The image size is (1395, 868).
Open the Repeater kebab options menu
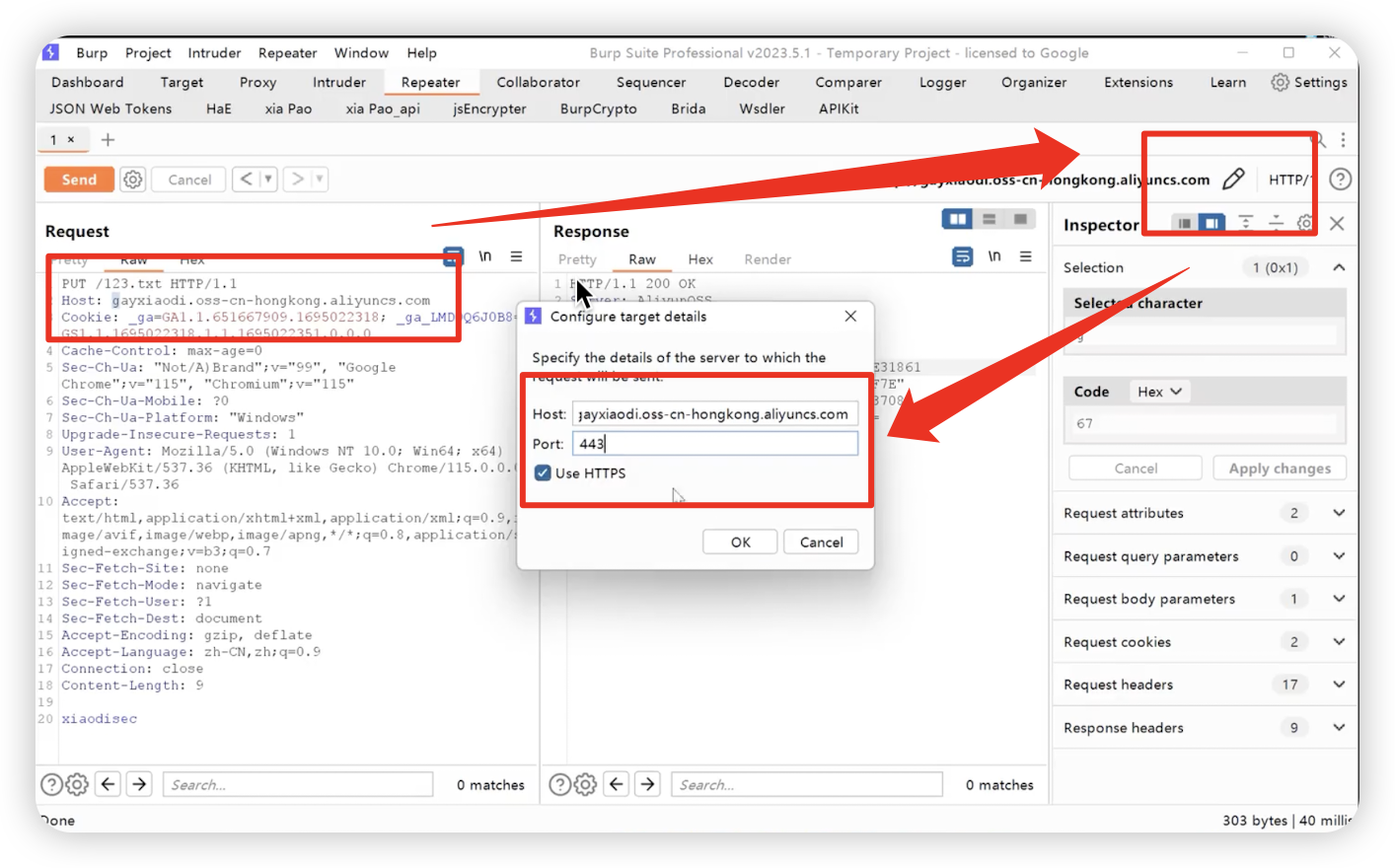pyautogui.click(x=1343, y=140)
